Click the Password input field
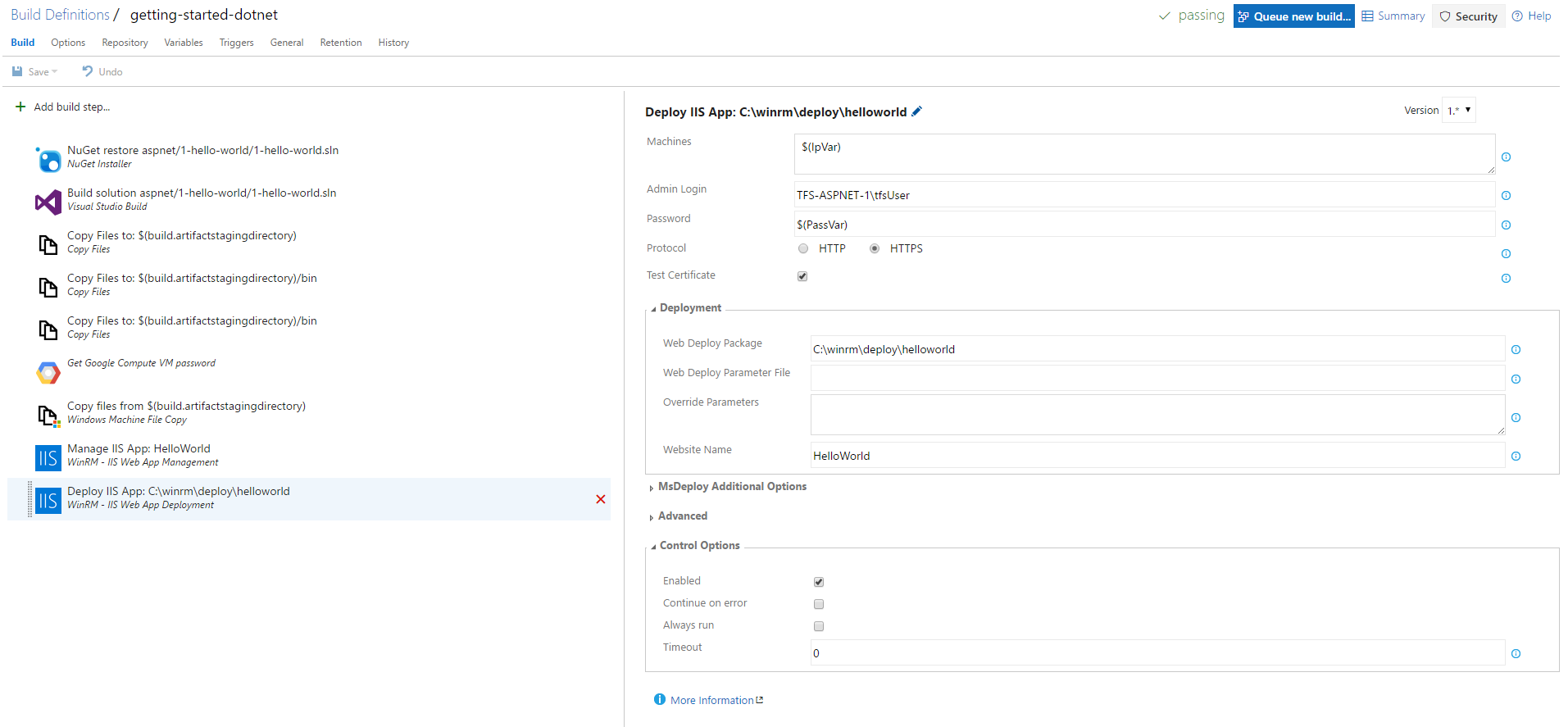This screenshot has width=1568, height=727. [x=1144, y=225]
